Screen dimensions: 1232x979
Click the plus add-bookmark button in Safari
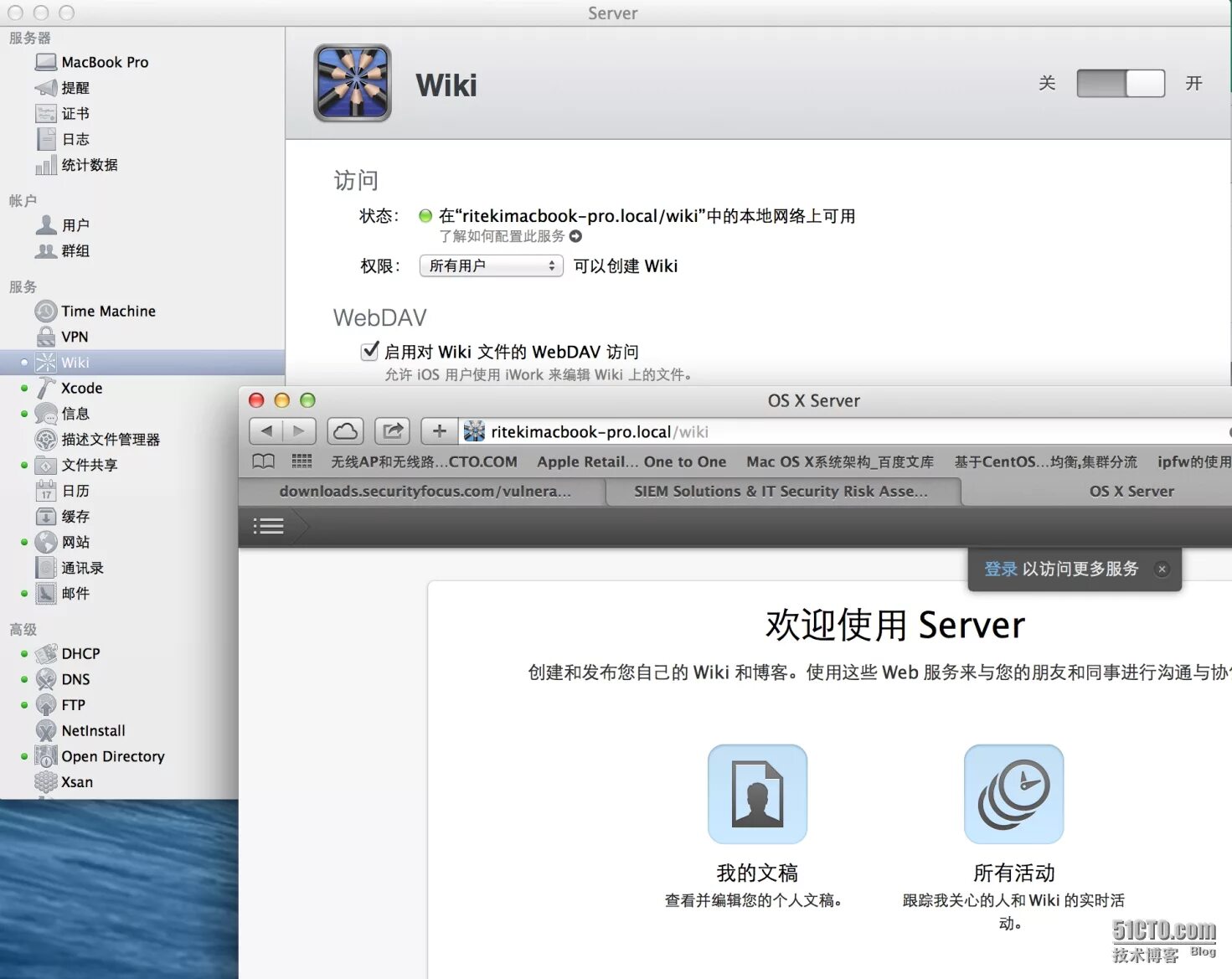(x=439, y=431)
